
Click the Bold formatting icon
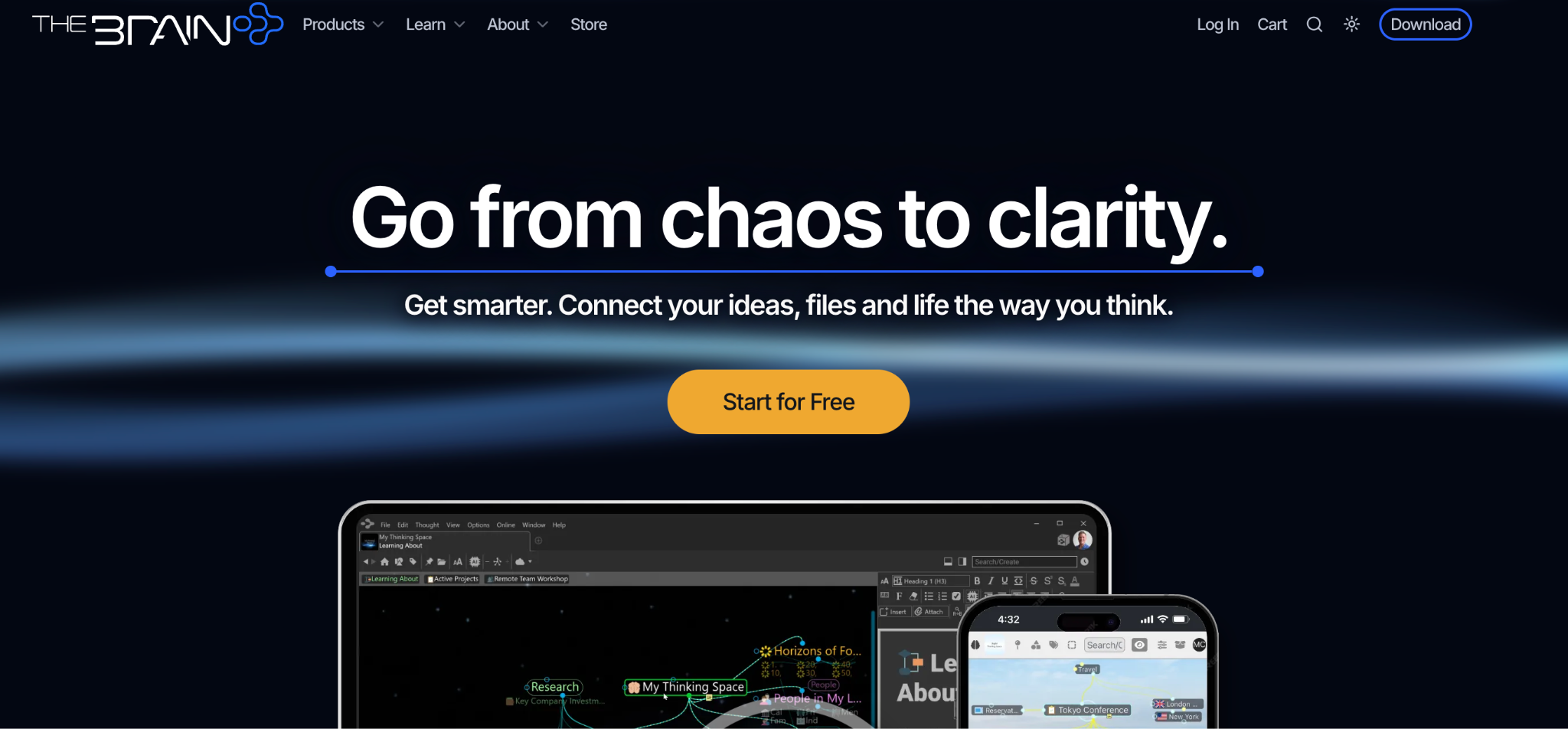point(977,581)
